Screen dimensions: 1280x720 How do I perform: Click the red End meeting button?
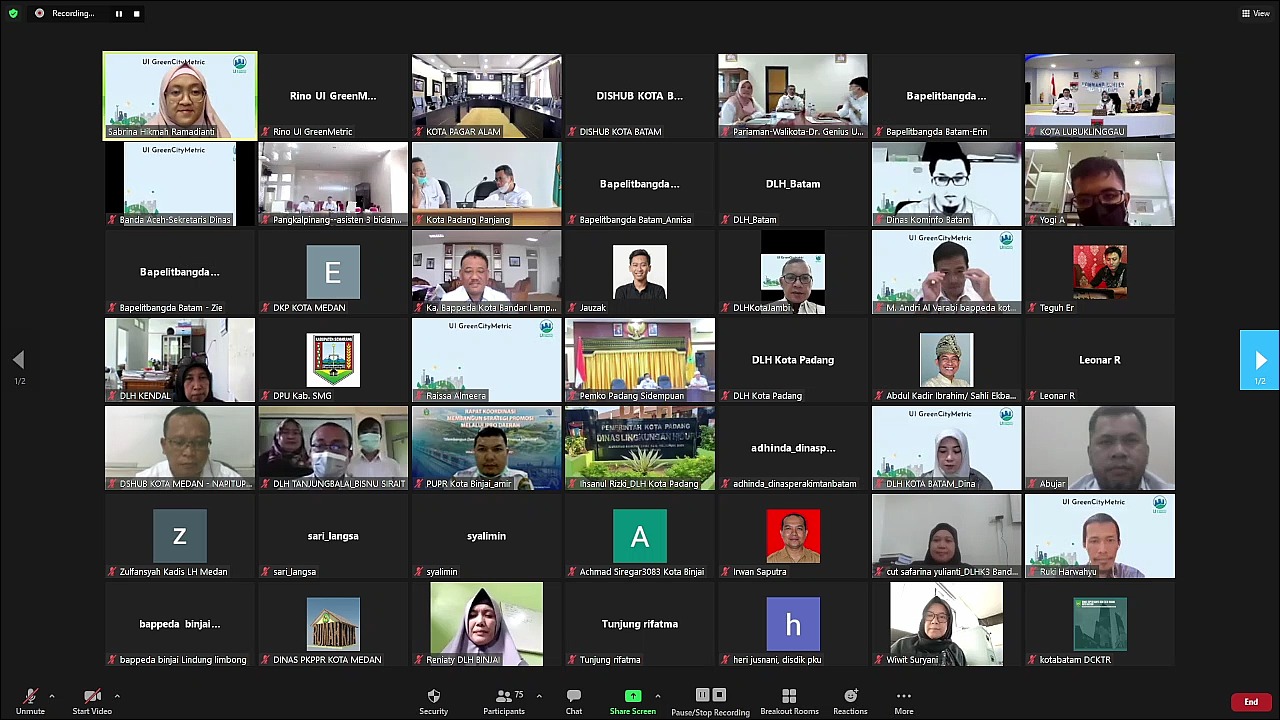click(1250, 702)
